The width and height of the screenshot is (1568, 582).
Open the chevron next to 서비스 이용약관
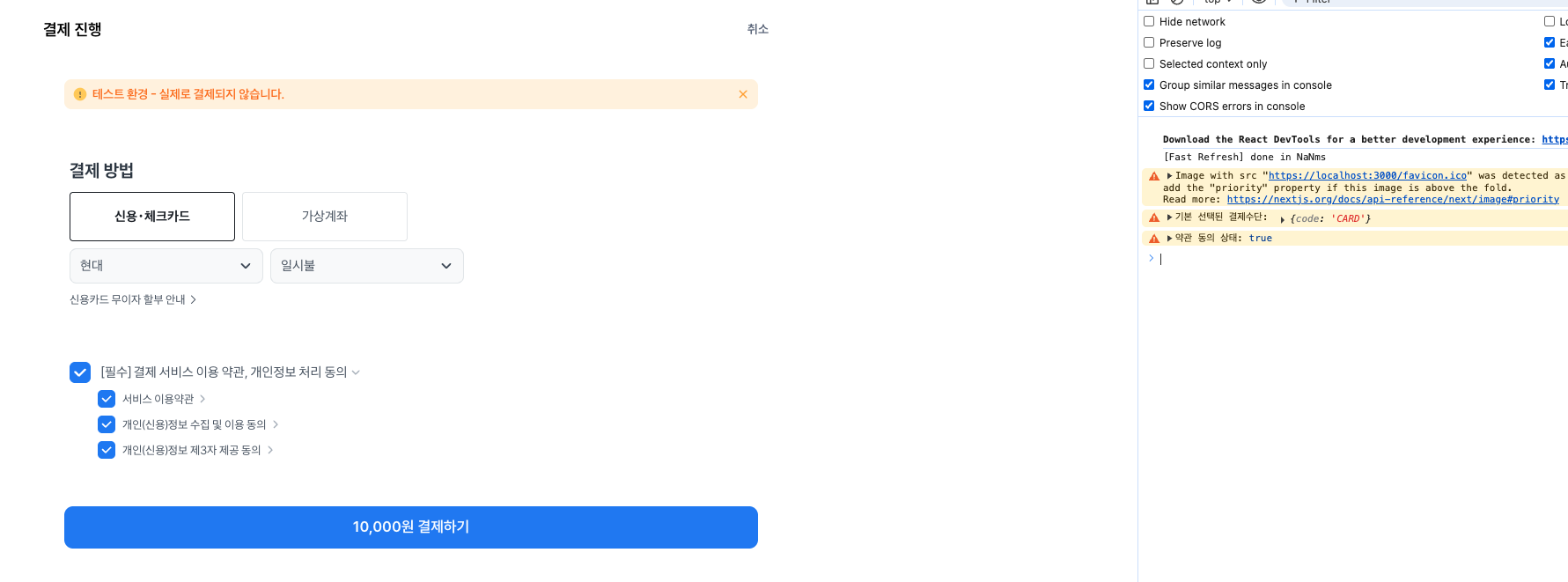(202, 399)
